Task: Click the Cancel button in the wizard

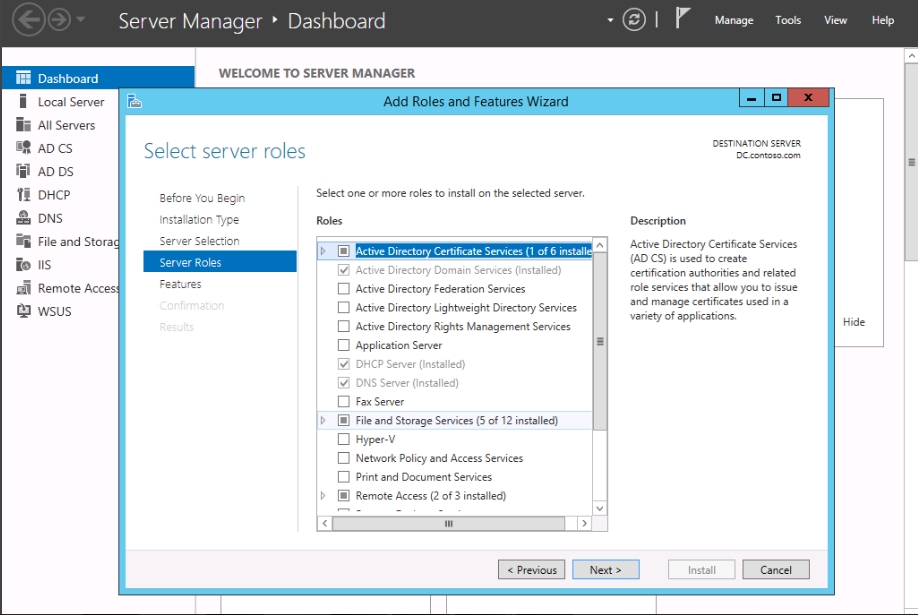Action: pos(776,570)
